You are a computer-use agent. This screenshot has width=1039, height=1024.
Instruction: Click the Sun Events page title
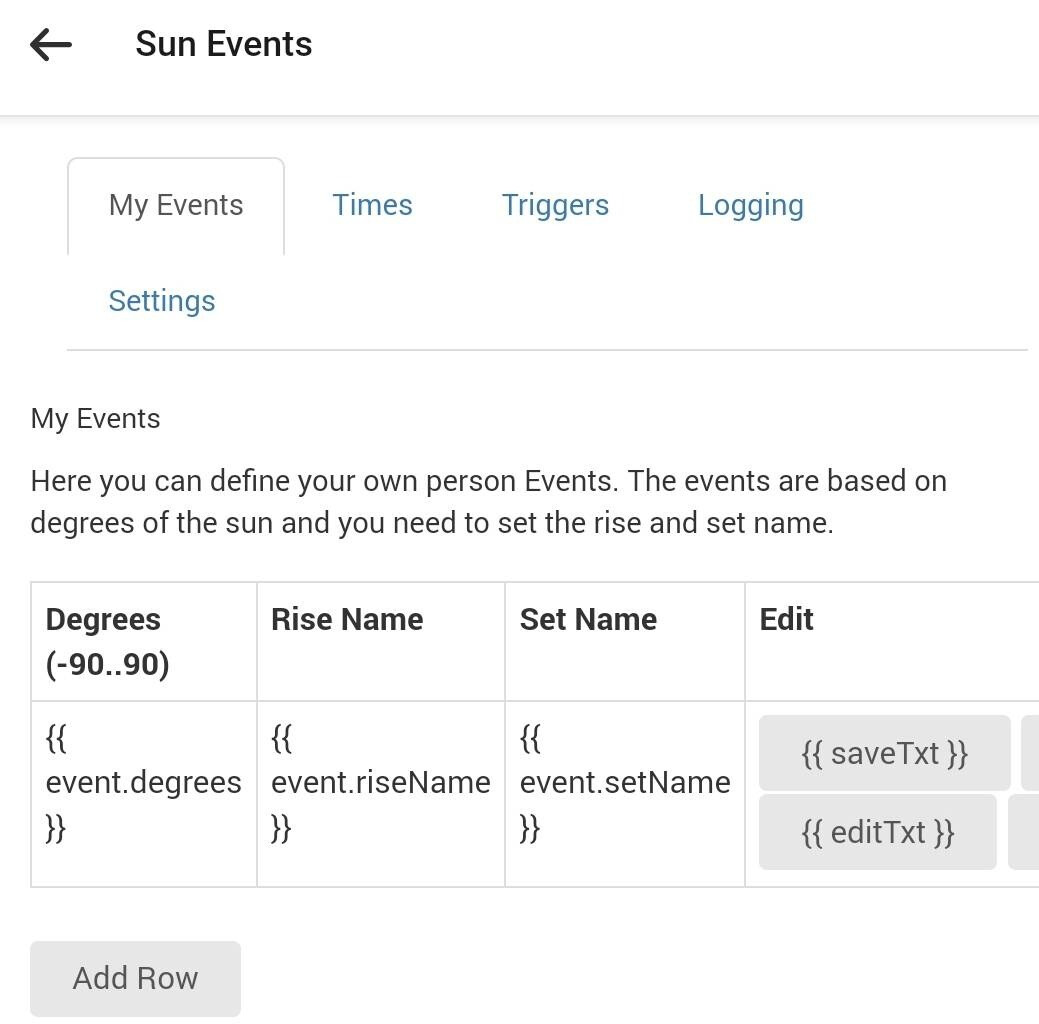coord(223,44)
